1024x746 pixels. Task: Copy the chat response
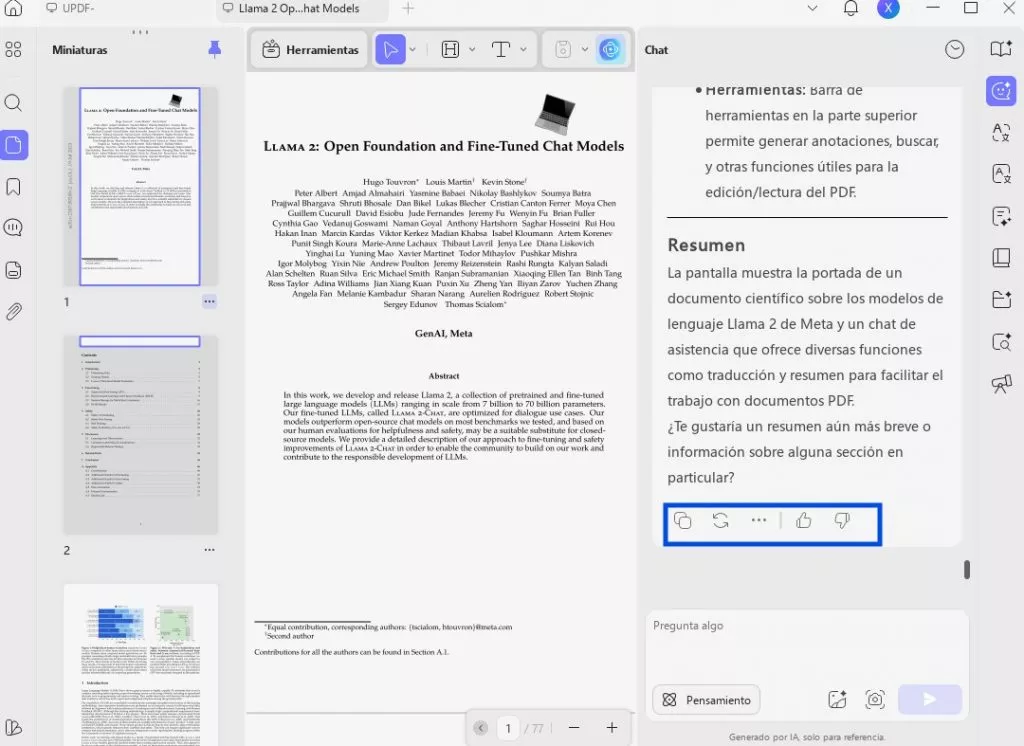(x=682, y=521)
